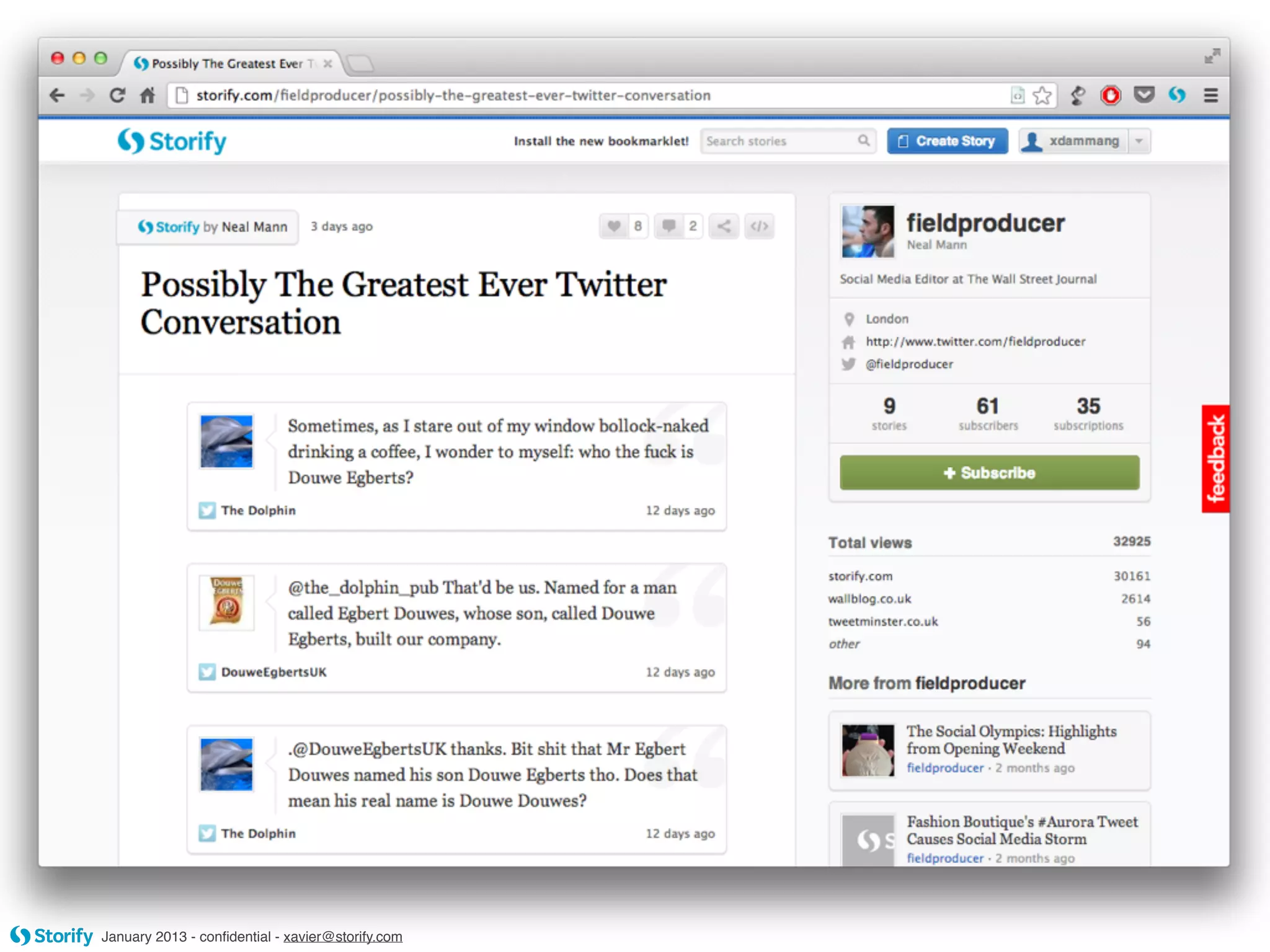Click the Social Olympics story thumbnail
This screenshot has height=952, width=1270.
click(x=868, y=750)
